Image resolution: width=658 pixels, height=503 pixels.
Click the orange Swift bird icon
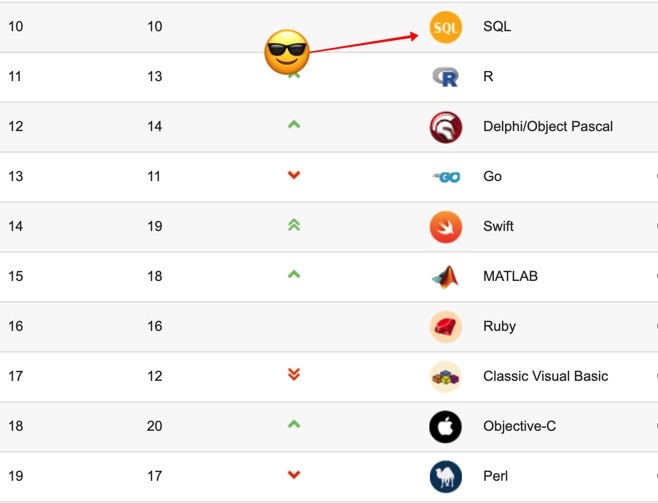(x=446, y=227)
